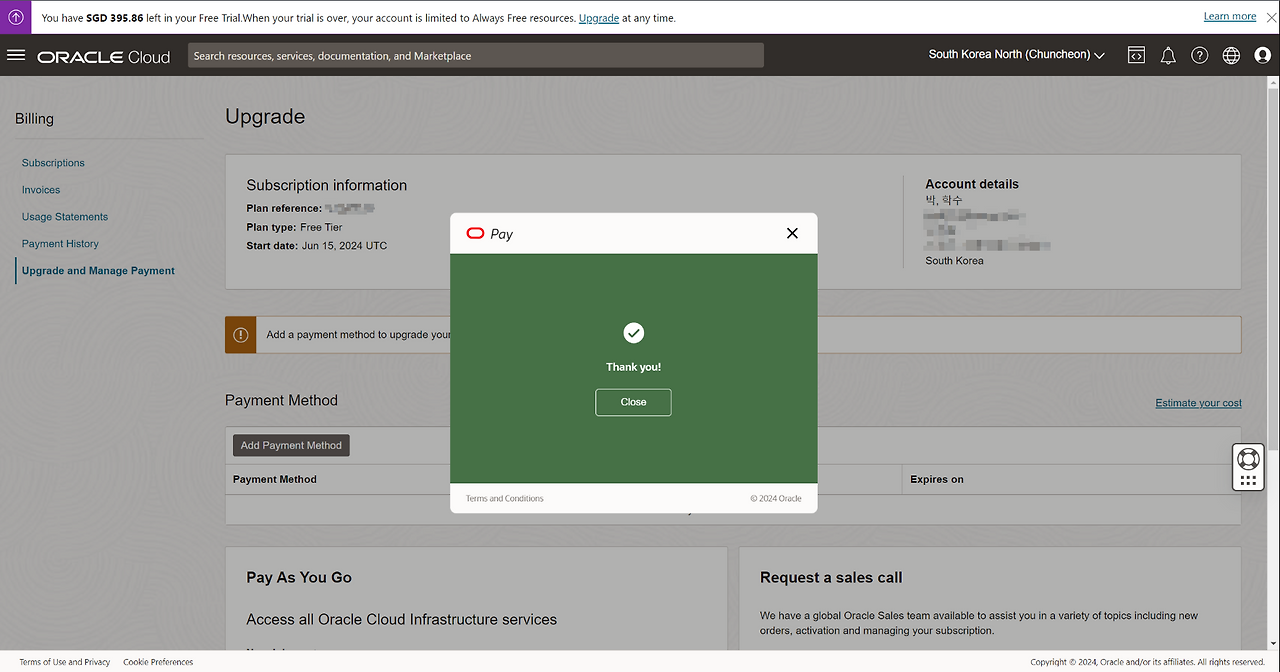Viewport: 1280px width, 672px height.
Task: Follow the Upgrade link in trial banner
Action: coord(599,18)
